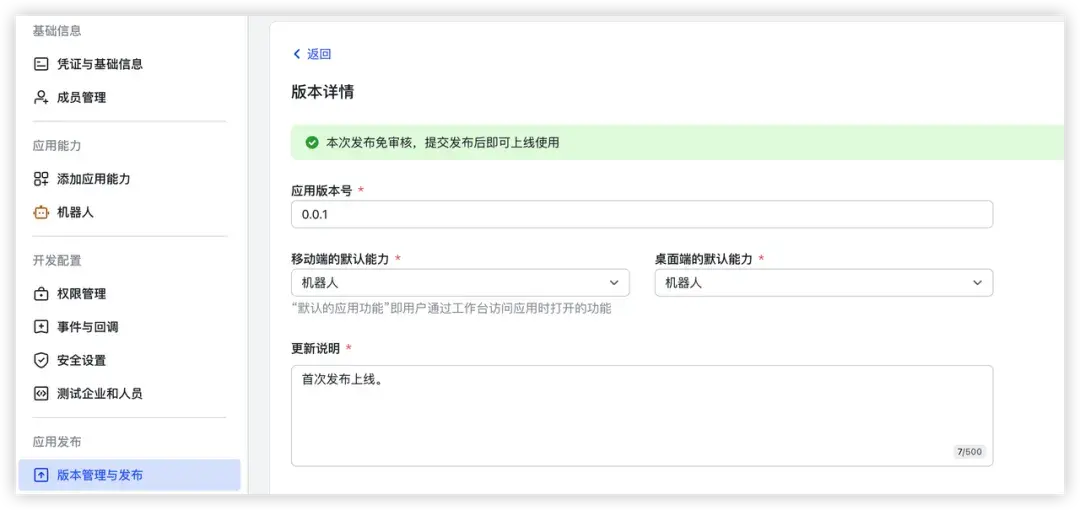
Task: Click the 添加应用能力 grid icon
Action: pyautogui.click(x=41, y=179)
